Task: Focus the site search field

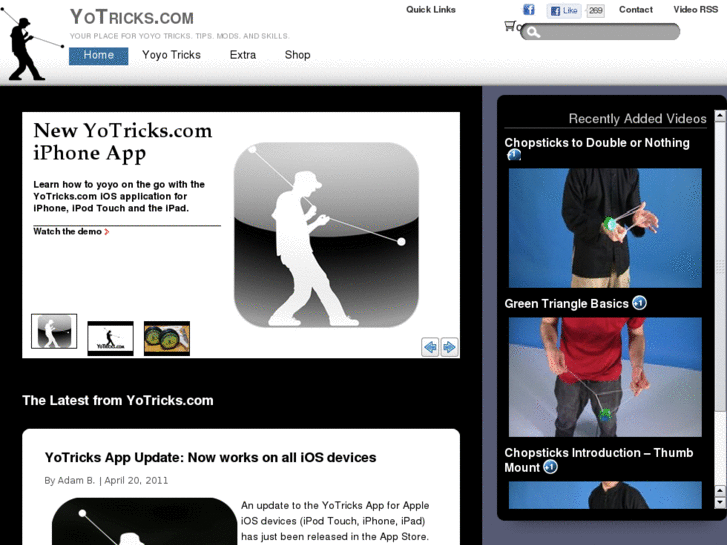Action: 600,32
